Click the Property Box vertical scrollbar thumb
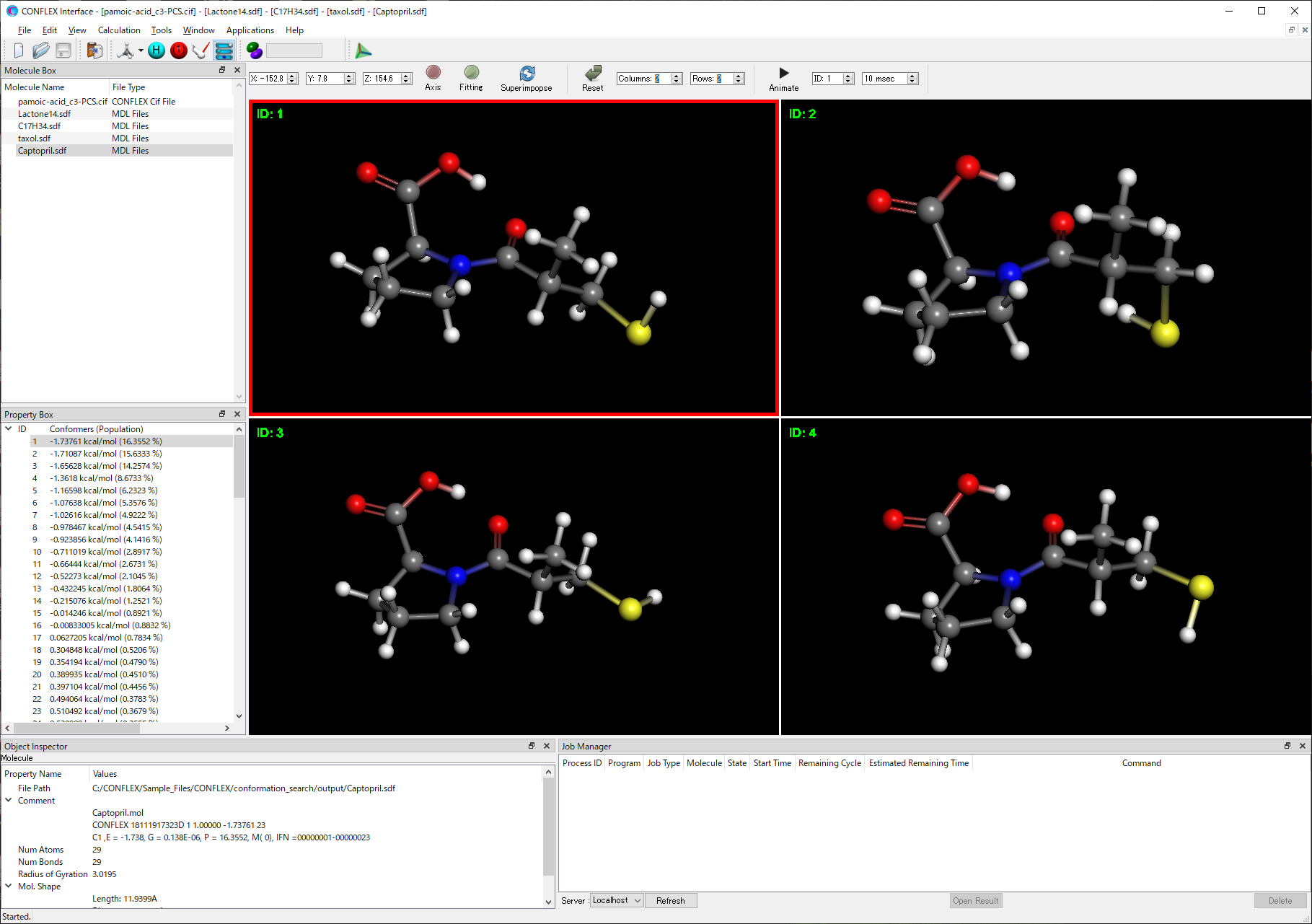This screenshot has height=924, width=1312. coord(239,466)
